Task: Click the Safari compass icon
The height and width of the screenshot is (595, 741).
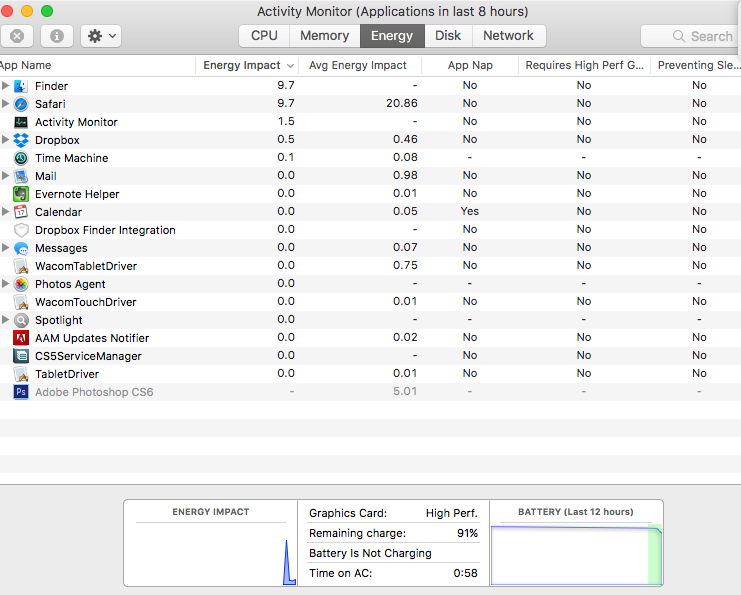Action: (21, 104)
